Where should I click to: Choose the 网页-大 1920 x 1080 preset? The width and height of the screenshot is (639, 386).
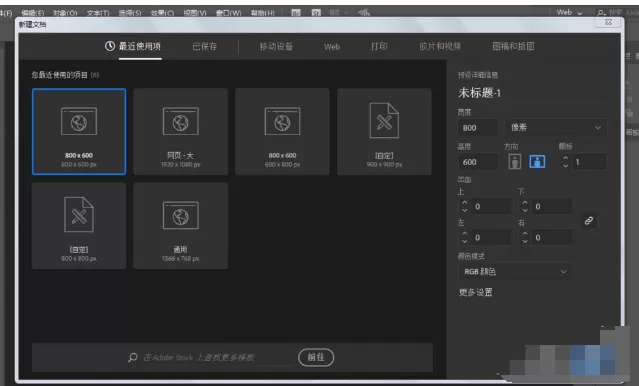(x=181, y=131)
